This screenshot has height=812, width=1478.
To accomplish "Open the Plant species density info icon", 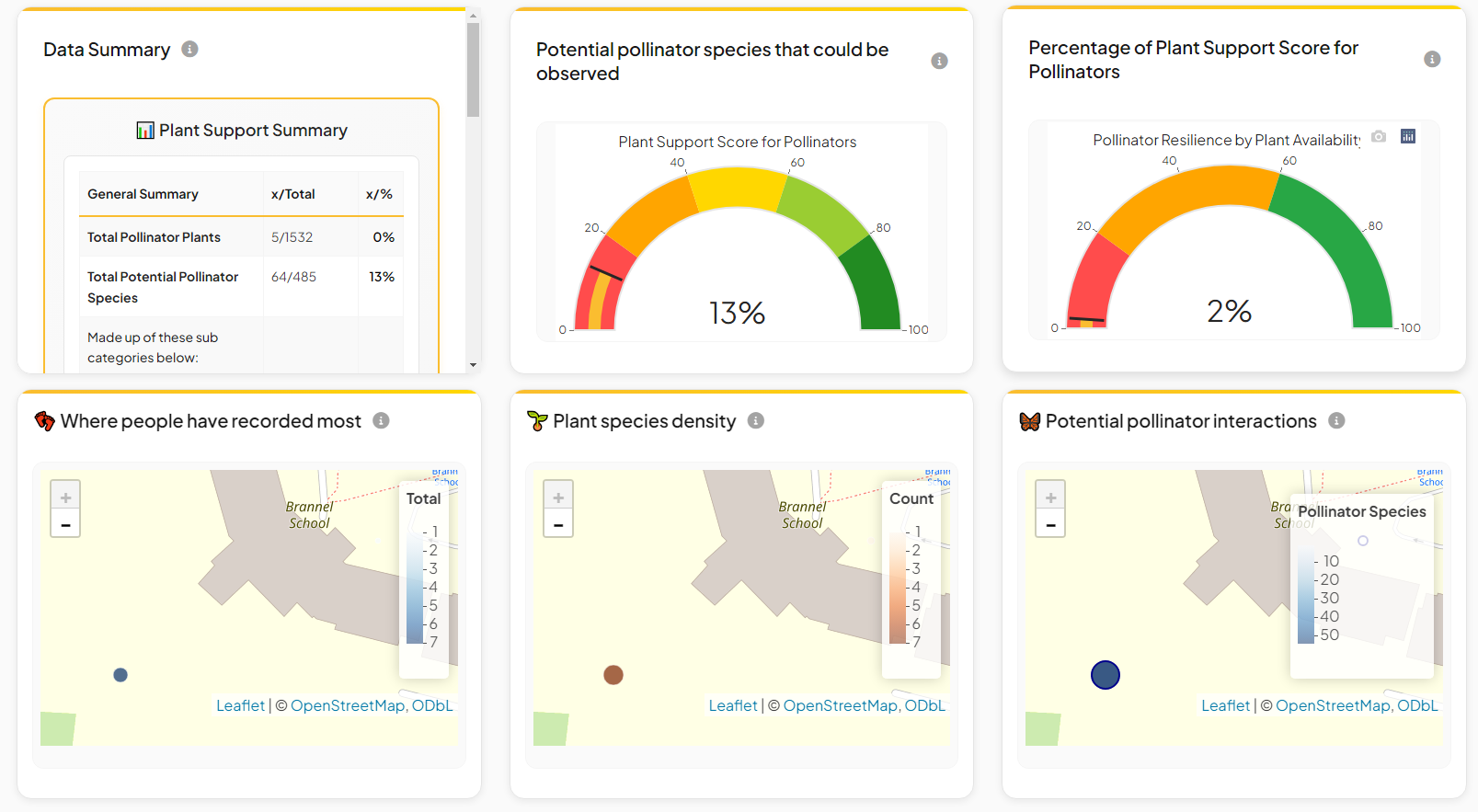I will 756,420.
